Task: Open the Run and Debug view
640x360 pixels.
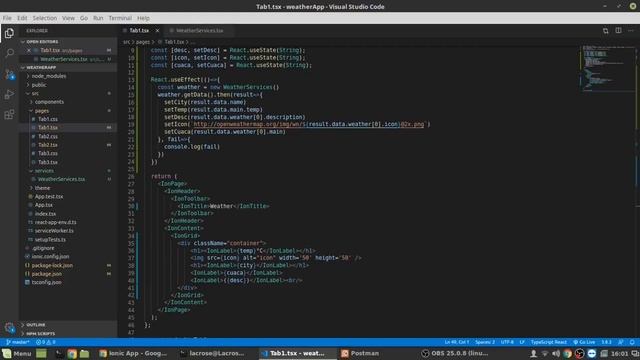Action: point(9,94)
